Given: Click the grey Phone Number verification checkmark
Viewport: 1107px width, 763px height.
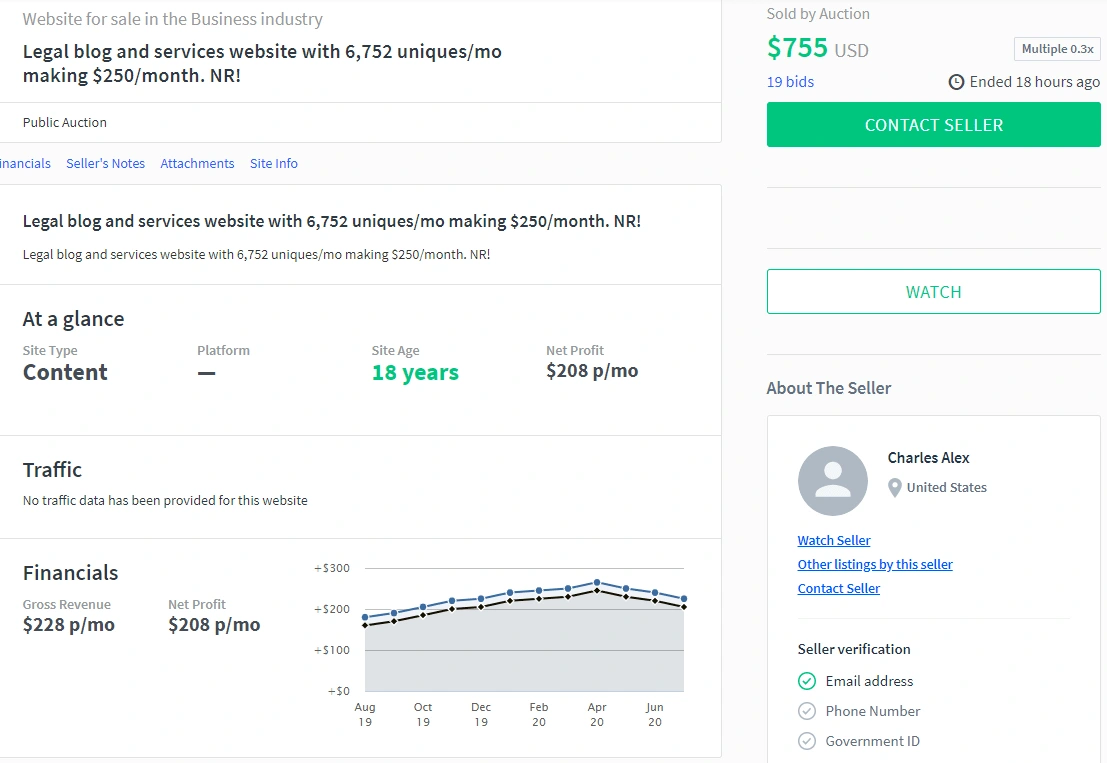Looking at the screenshot, I should 807,711.
